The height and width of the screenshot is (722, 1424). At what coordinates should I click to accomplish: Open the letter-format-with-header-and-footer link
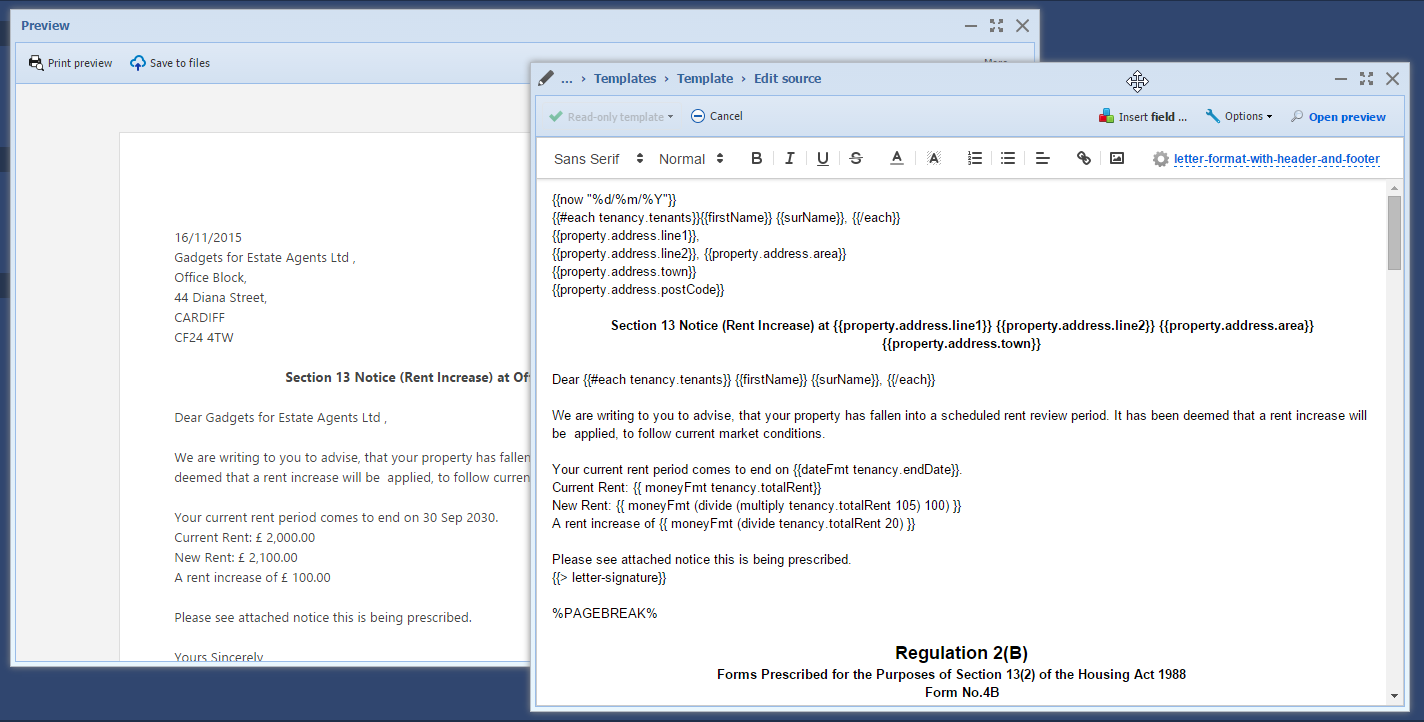[1276, 159]
